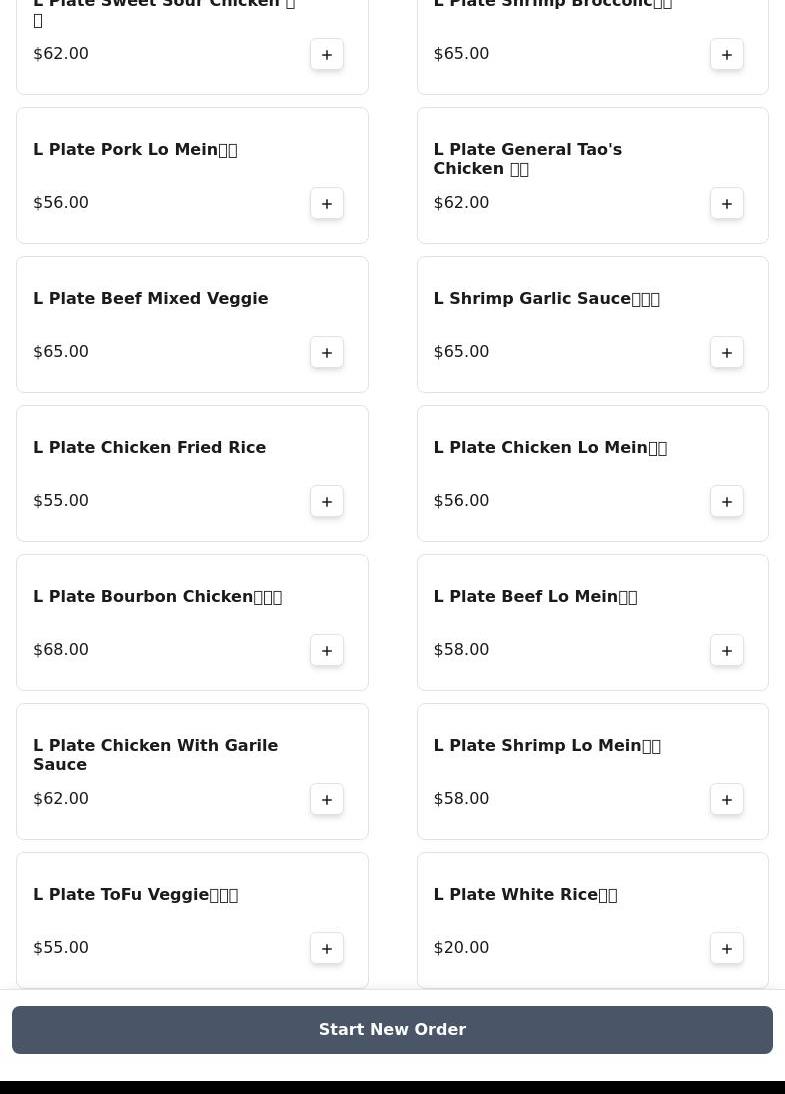The image size is (785, 1094).
Task: Add L Plate Beef Lo Mein
Action: coord(727,651)
